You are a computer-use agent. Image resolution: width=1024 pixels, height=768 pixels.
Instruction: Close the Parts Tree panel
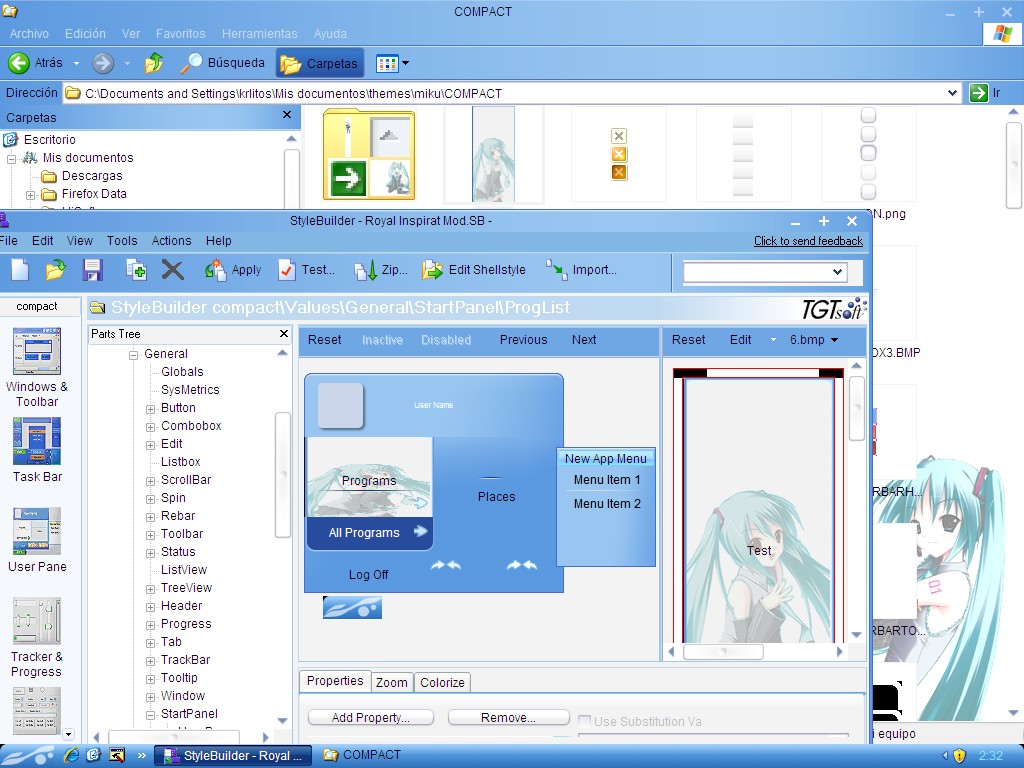click(x=284, y=334)
